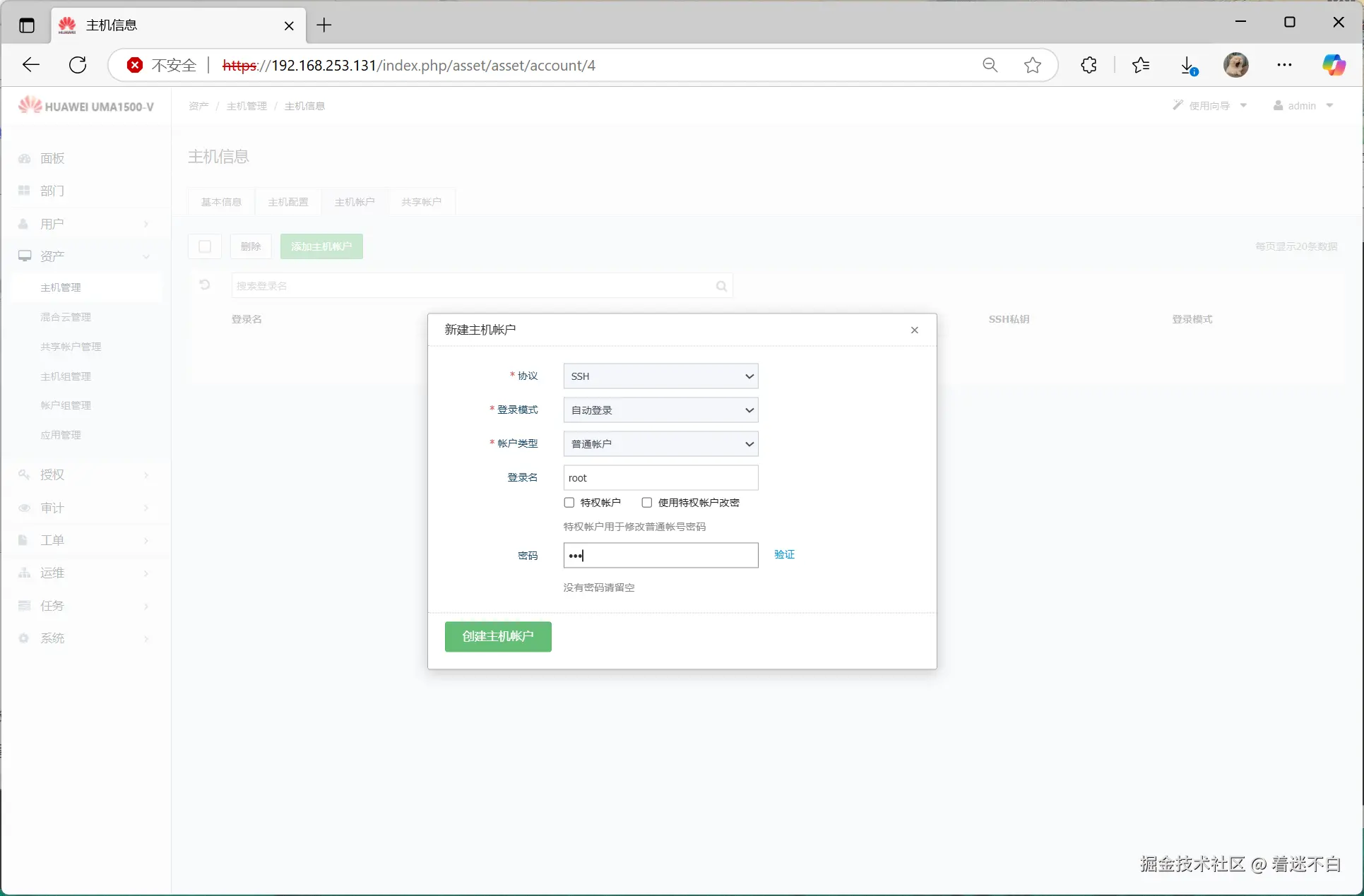Tick the select-all checkbox beside 删除
The width and height of the screenshot is (1364, 896).
[x=205, y=246]
